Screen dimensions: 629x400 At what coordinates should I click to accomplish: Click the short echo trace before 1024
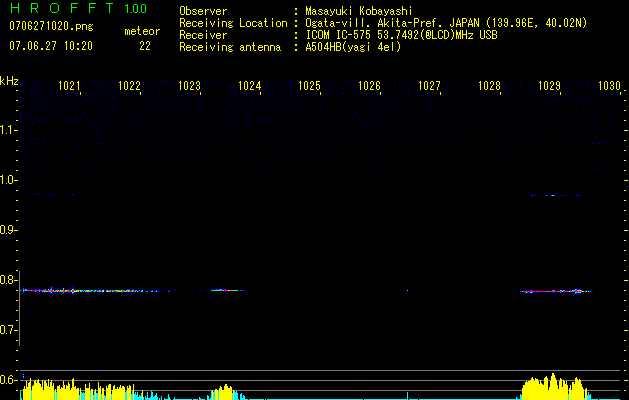click(x=225, y=290)
